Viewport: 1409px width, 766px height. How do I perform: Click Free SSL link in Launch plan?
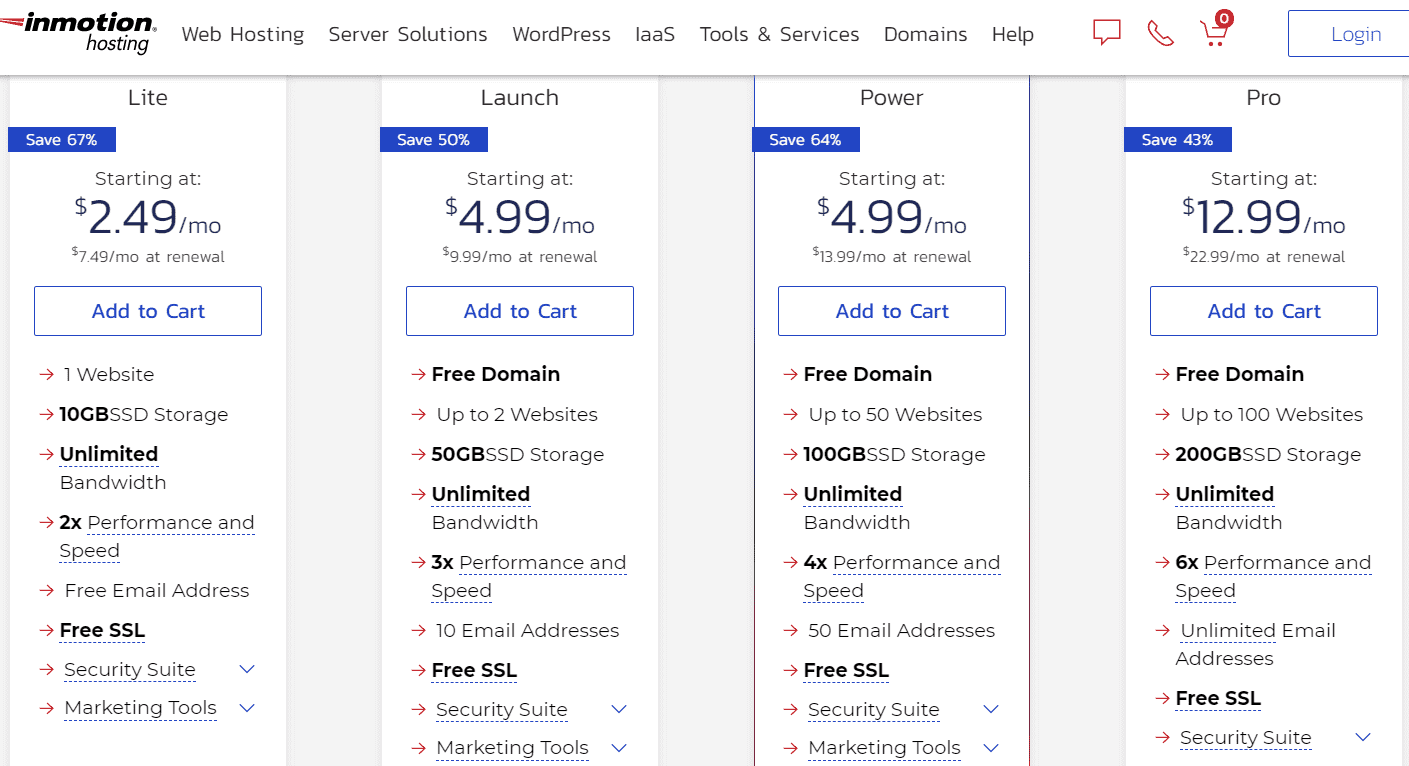click(x=474, y=670)
